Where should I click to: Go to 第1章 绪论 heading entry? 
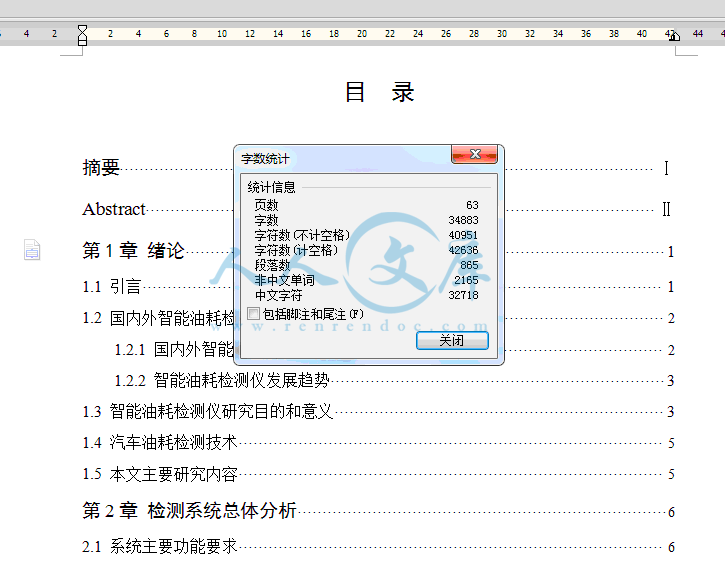(x=133, y=251)
